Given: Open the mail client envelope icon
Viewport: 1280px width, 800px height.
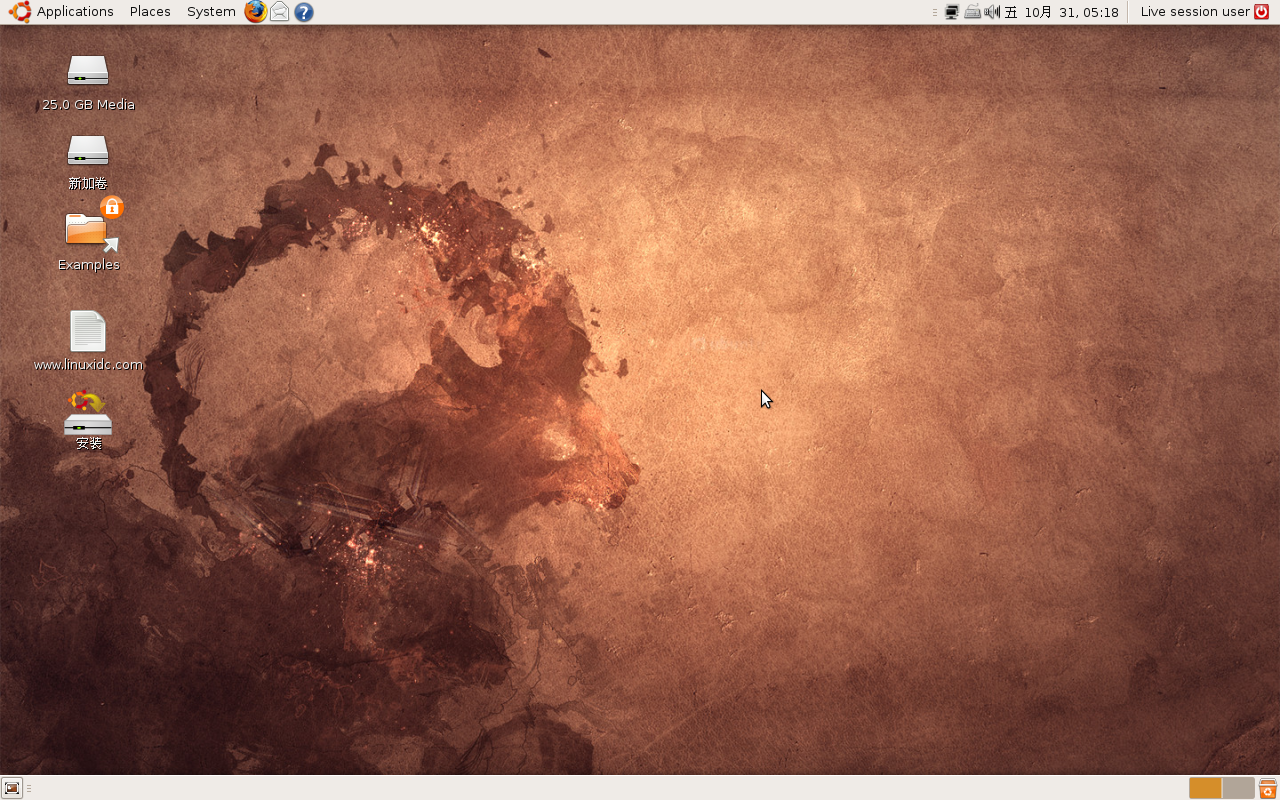Looking at the screenshot, I should click(280, 12).
